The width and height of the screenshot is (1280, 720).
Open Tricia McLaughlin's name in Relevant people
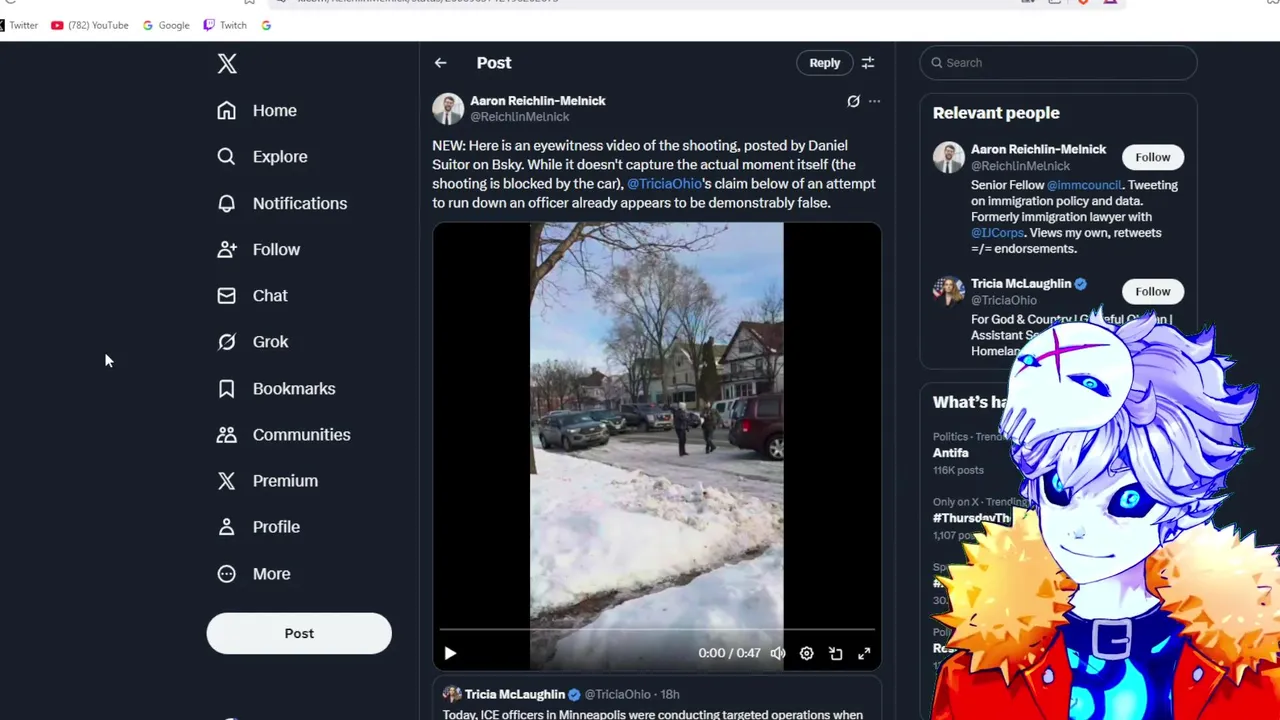(1021, 284)
